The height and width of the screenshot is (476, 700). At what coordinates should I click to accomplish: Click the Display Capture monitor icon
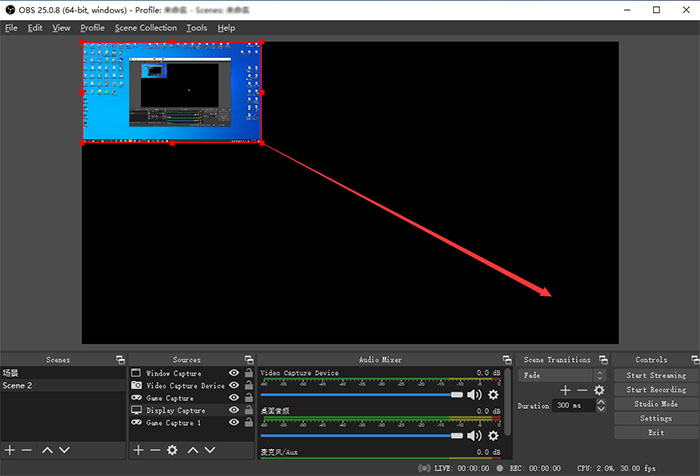136,410
